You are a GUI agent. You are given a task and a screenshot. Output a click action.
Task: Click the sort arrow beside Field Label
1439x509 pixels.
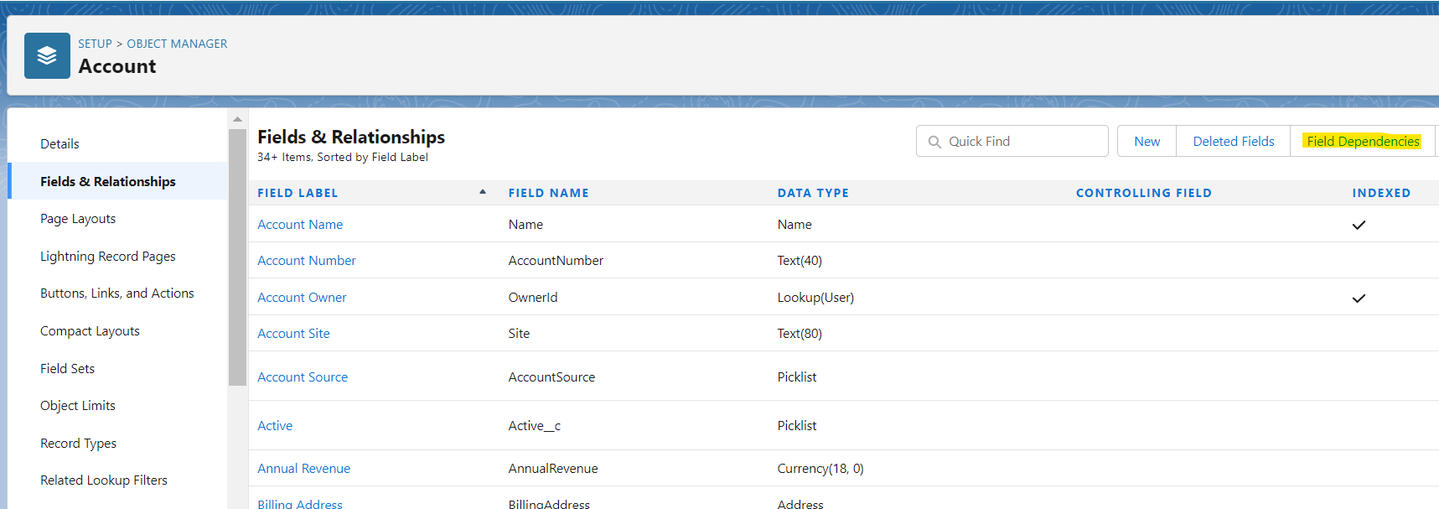tap(483, 192)
